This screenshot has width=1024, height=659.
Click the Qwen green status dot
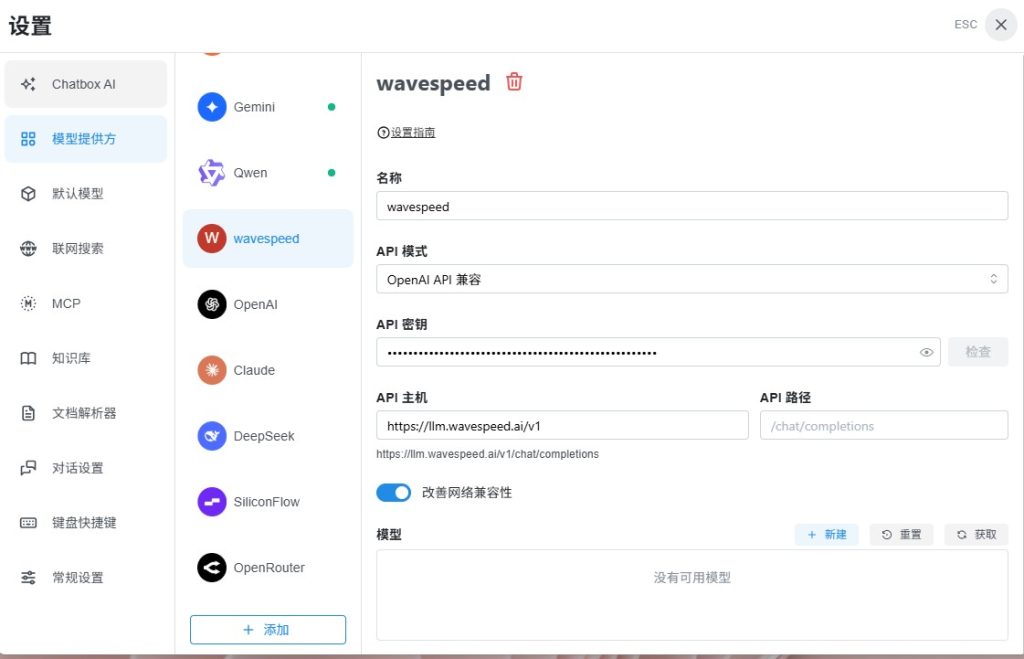click(331, 173)
